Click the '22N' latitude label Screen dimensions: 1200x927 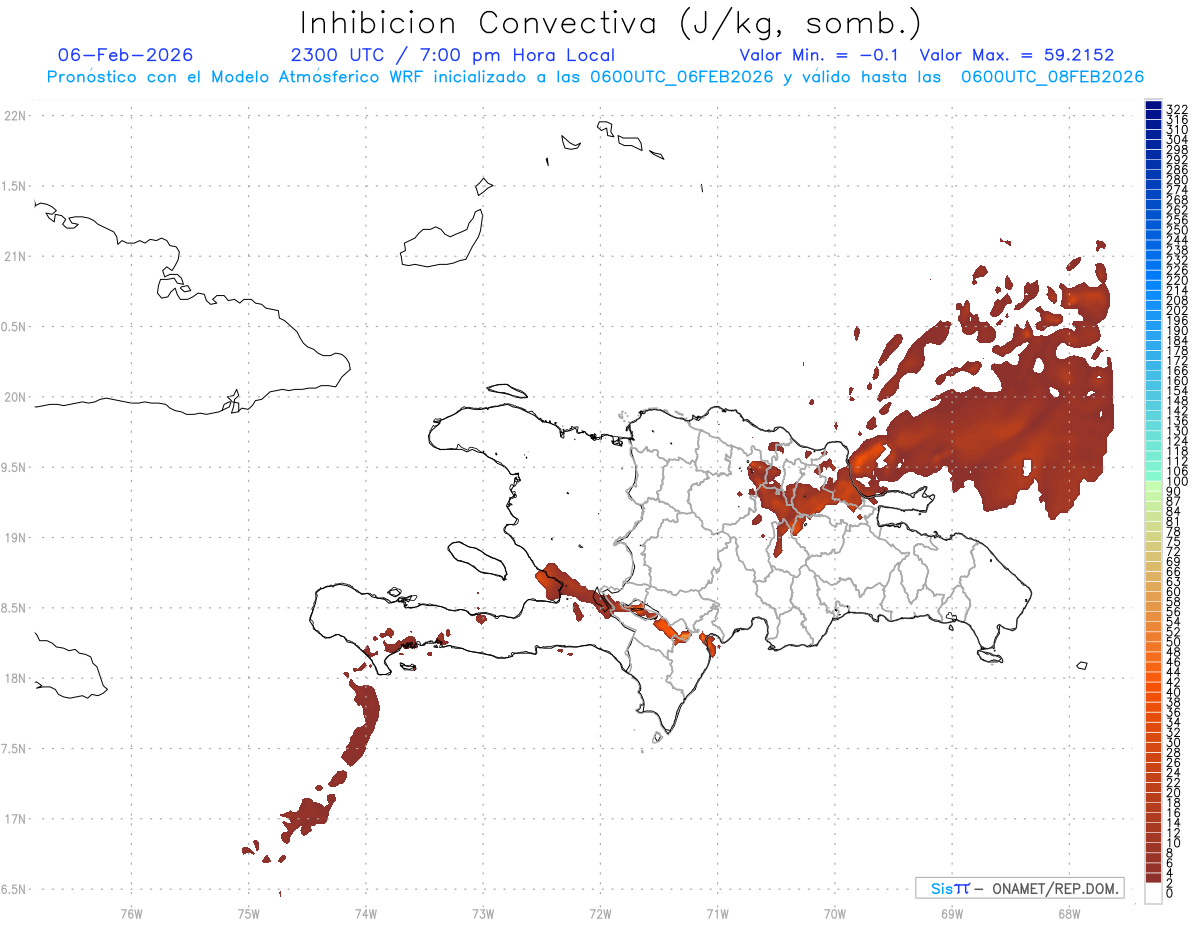point(14,116)
